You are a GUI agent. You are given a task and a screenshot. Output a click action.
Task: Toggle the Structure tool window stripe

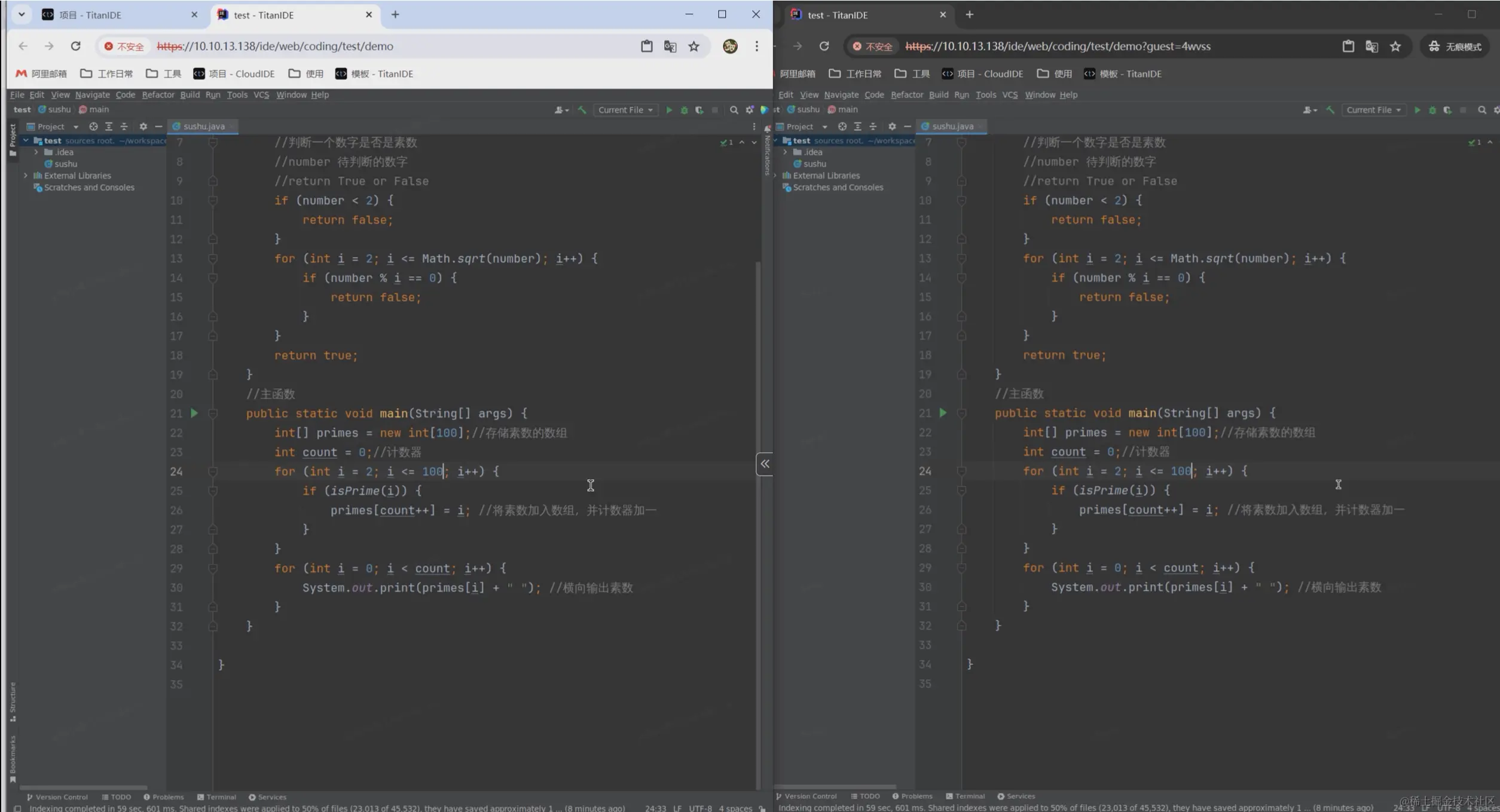(x=13, y=701)
